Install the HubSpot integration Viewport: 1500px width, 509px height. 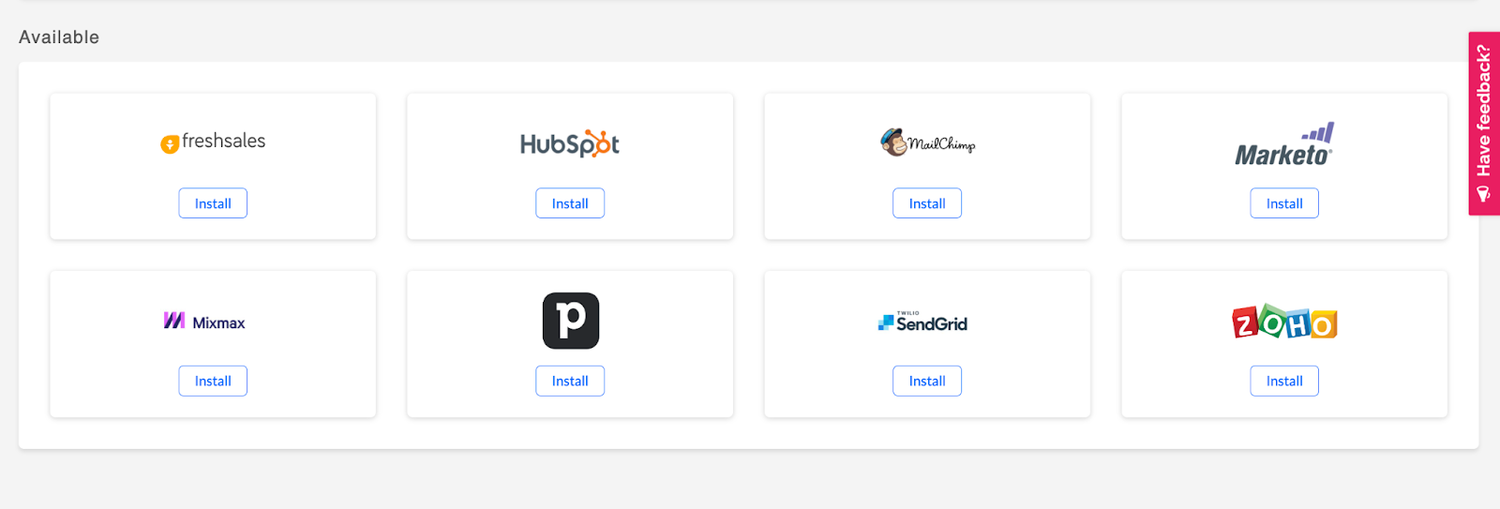click(570, 203)
